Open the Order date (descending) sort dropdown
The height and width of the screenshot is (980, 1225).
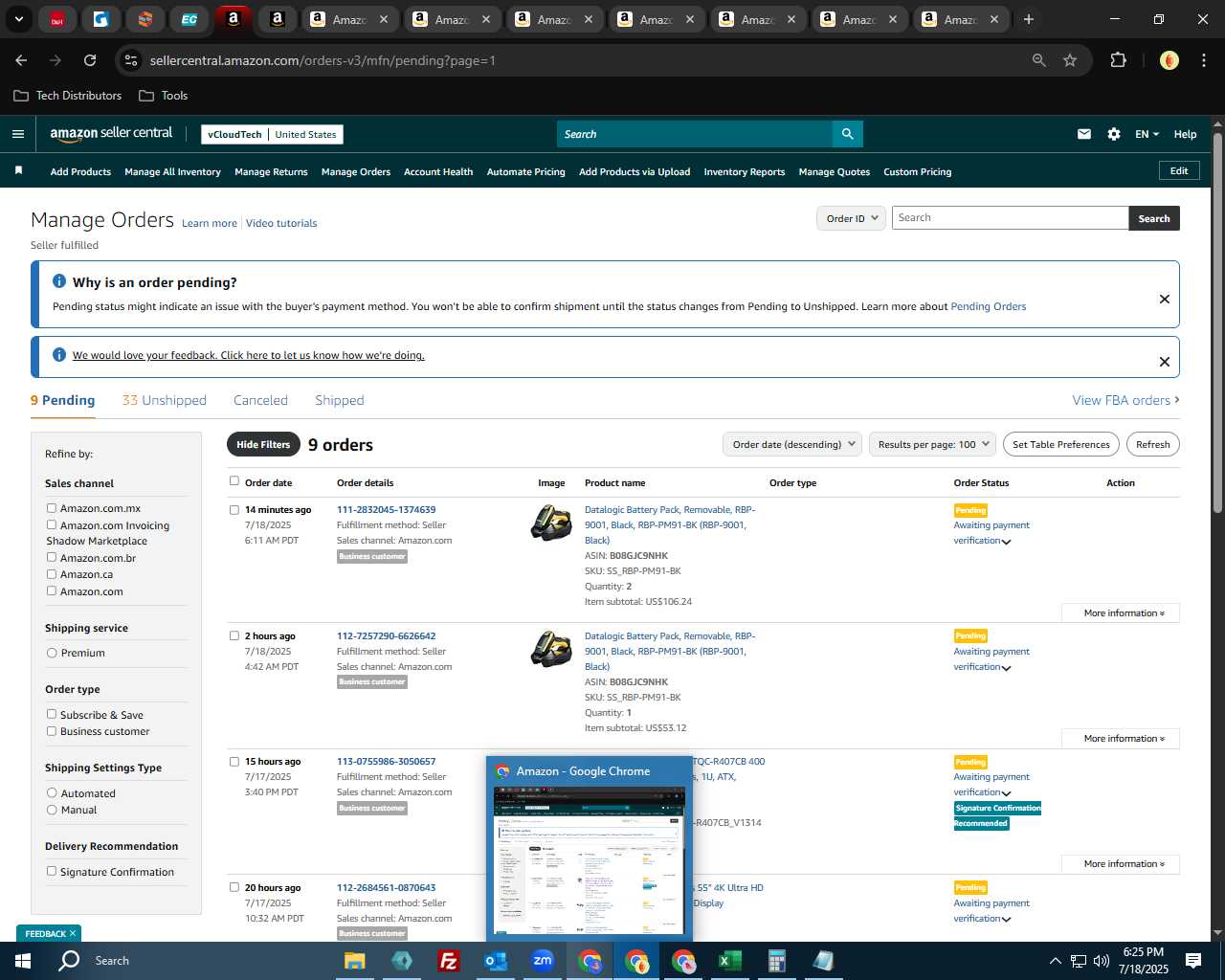coord(792,444)
